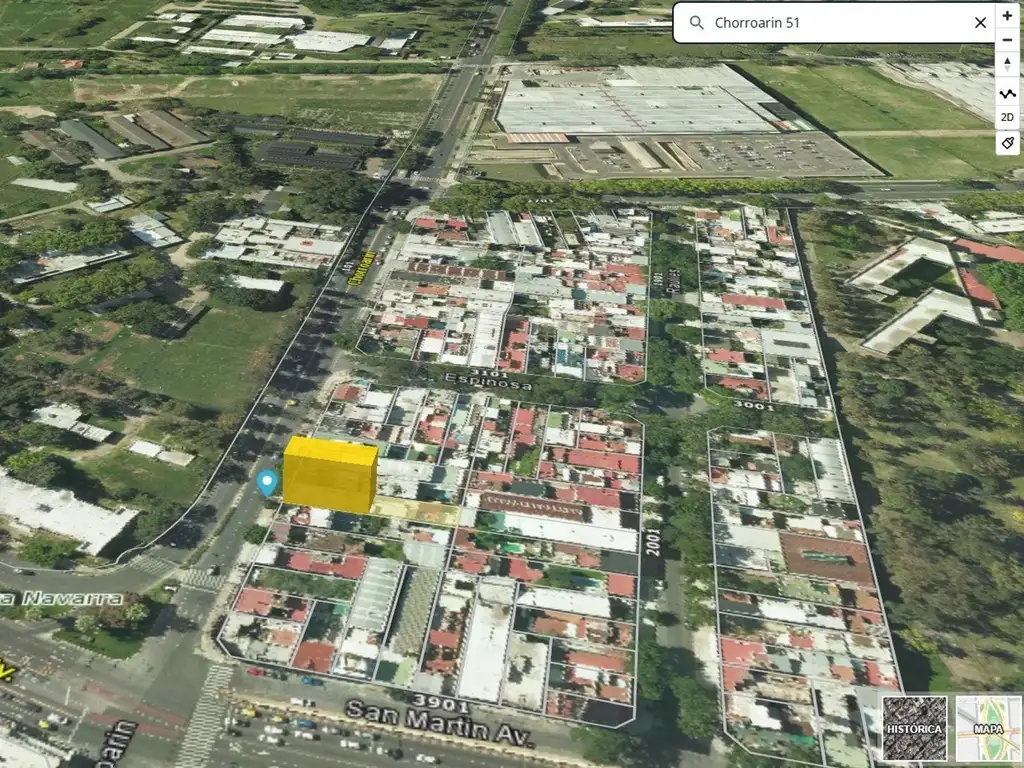The width and height of the screenshot is (1024, 768).
Task: Open the wavy line measure tool
Action: 1007,93
